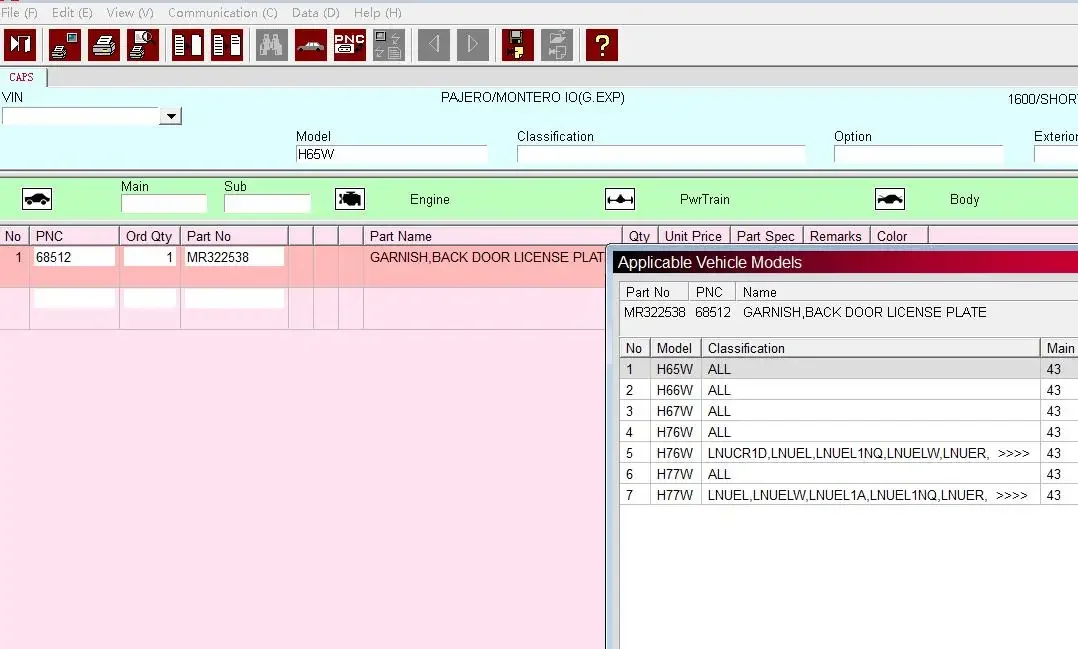Click the red car vehicle icon

click(311, 45)
